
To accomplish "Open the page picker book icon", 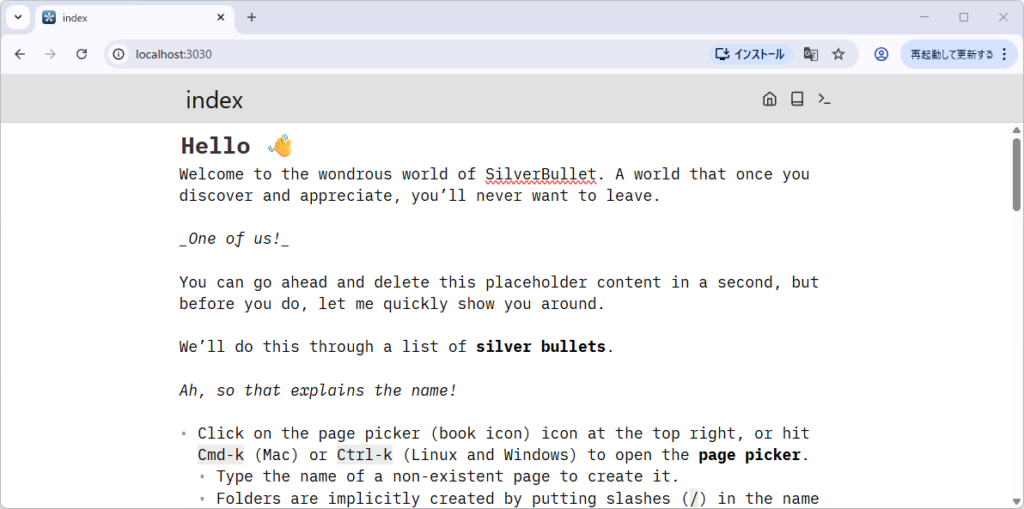I will pyautogui.click(x=797, y=99).
